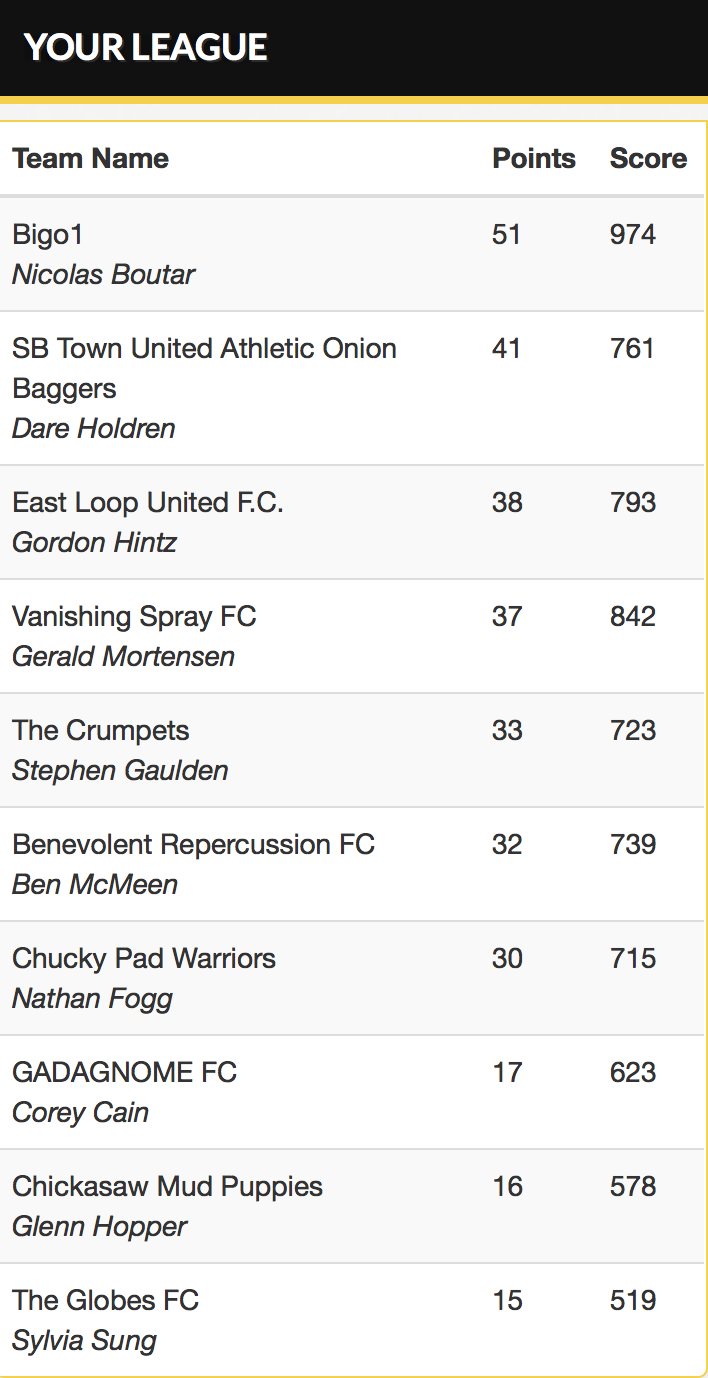The width and height of the screenshot is (708, 1378).
Task: Click manager name Corey Cain
Action: (80, 1112)
